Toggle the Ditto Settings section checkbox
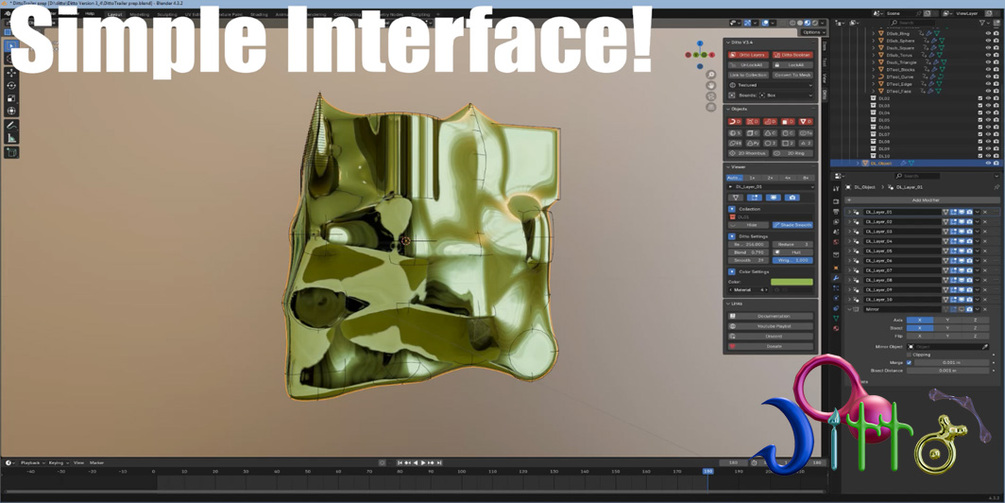This screenshot has width=1005, height=503. (732, 236)
